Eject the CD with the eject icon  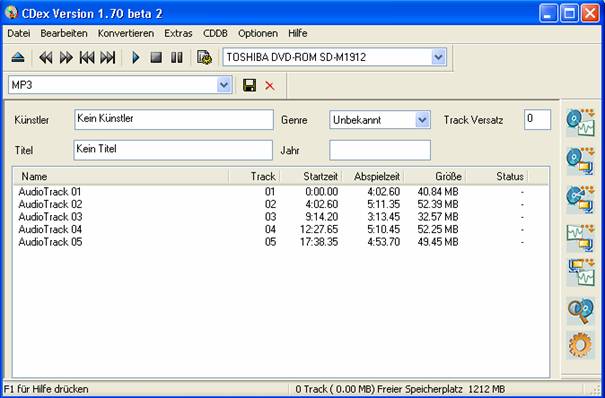point(18,57)
